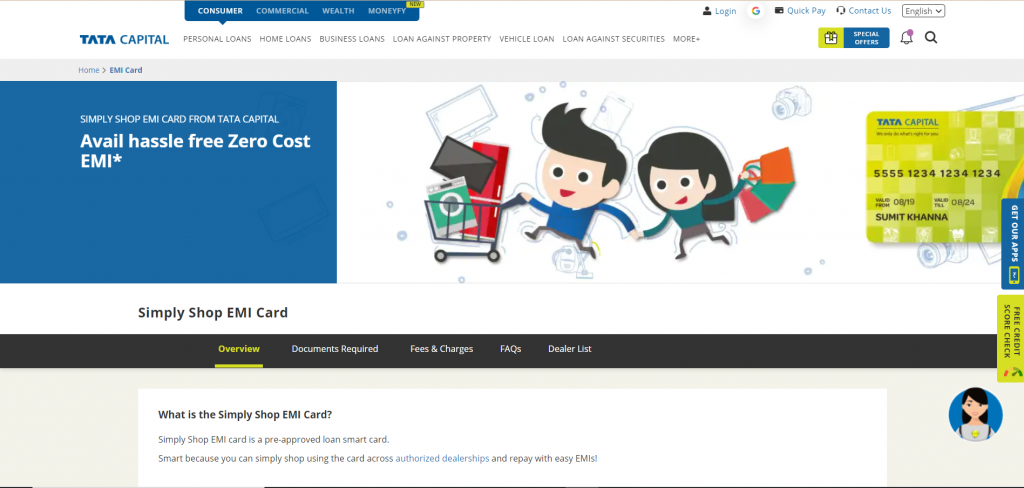Screen dimensions: 1024x488
Task: Open the search magnifier icon
Action: click(931, 38)
